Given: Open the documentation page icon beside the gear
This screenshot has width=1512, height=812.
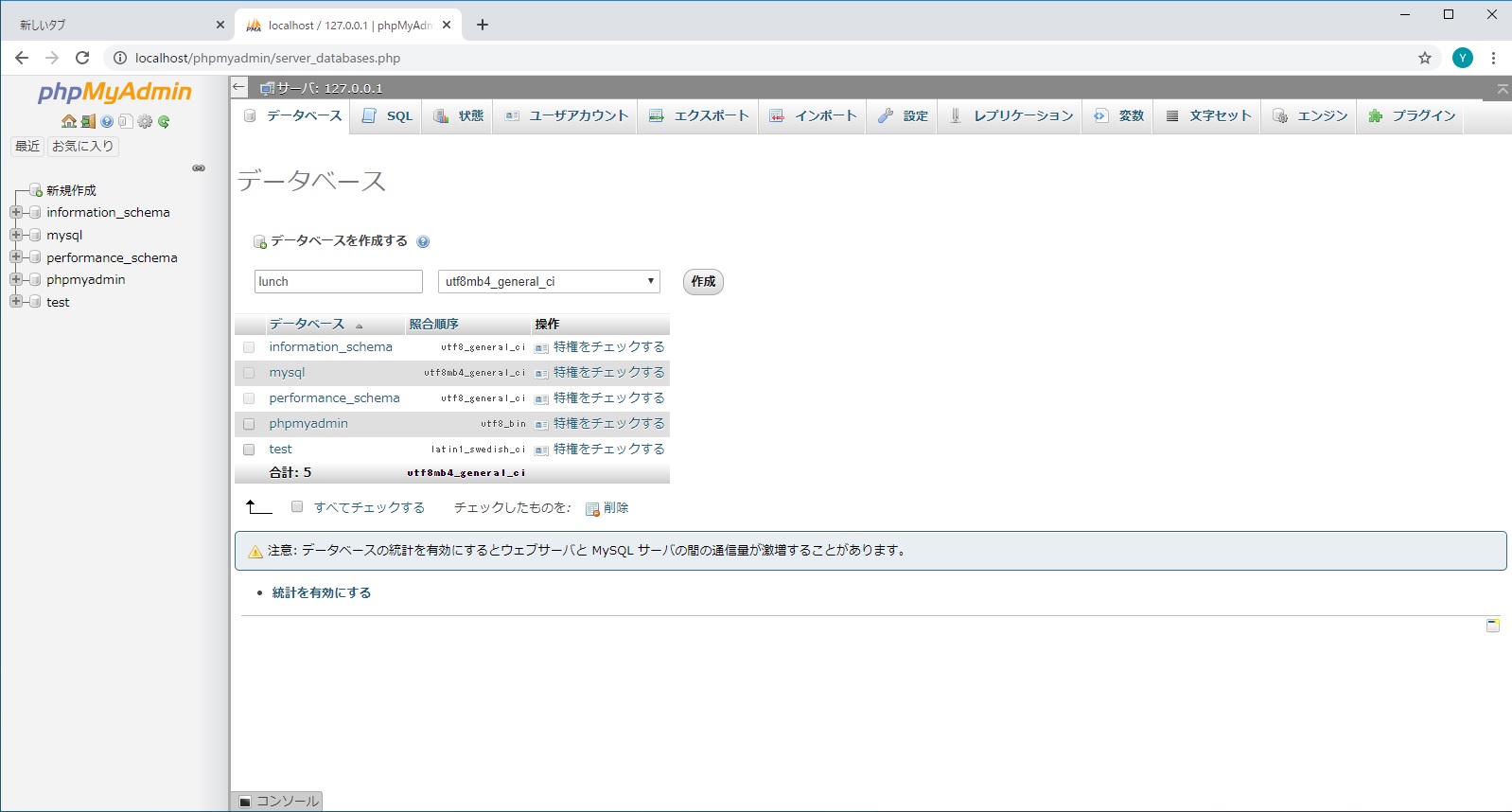Looking at the screenshot, I should [x=126, y=121].
